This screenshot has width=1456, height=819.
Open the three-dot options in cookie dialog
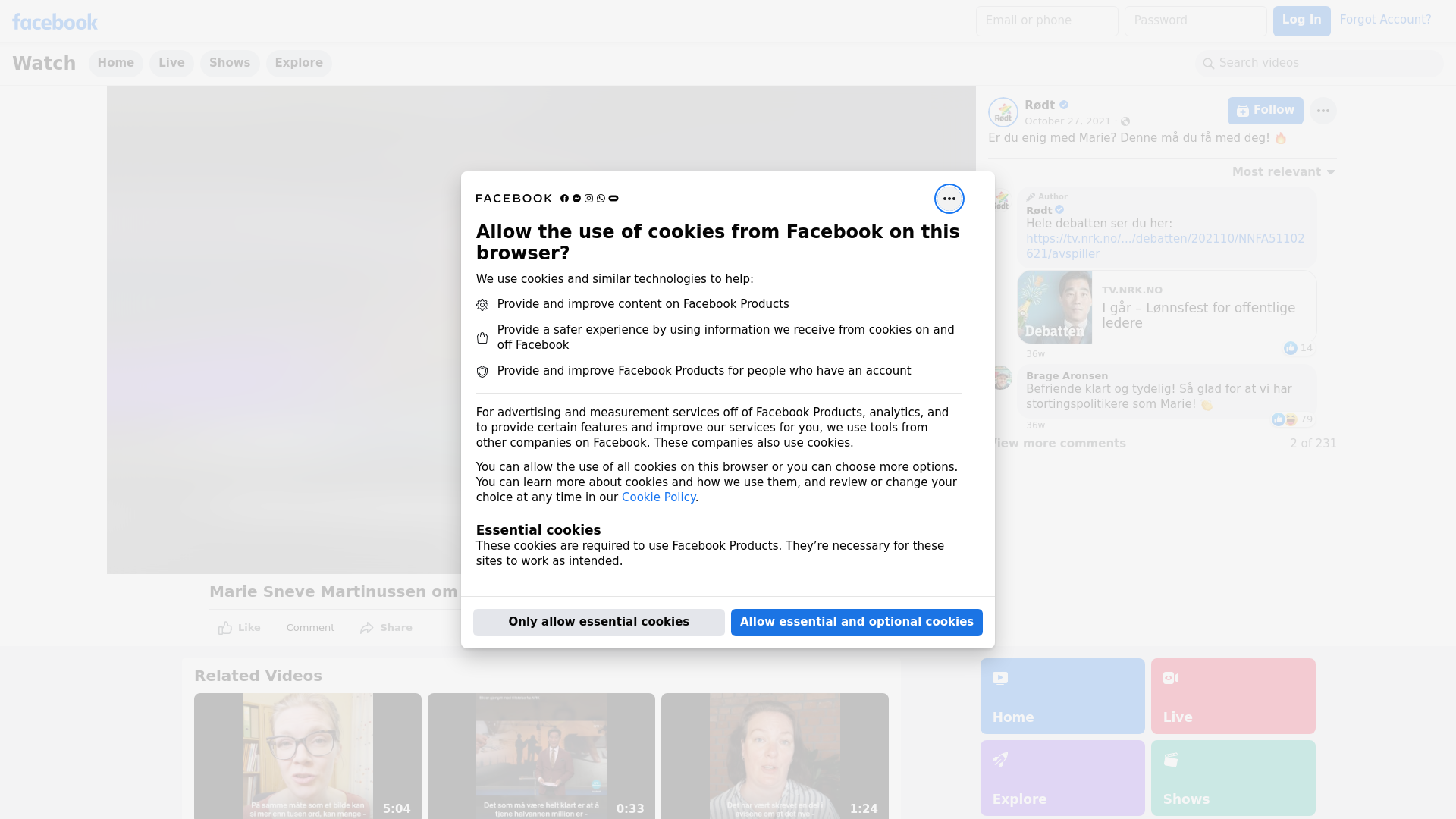tap(949, 199)
